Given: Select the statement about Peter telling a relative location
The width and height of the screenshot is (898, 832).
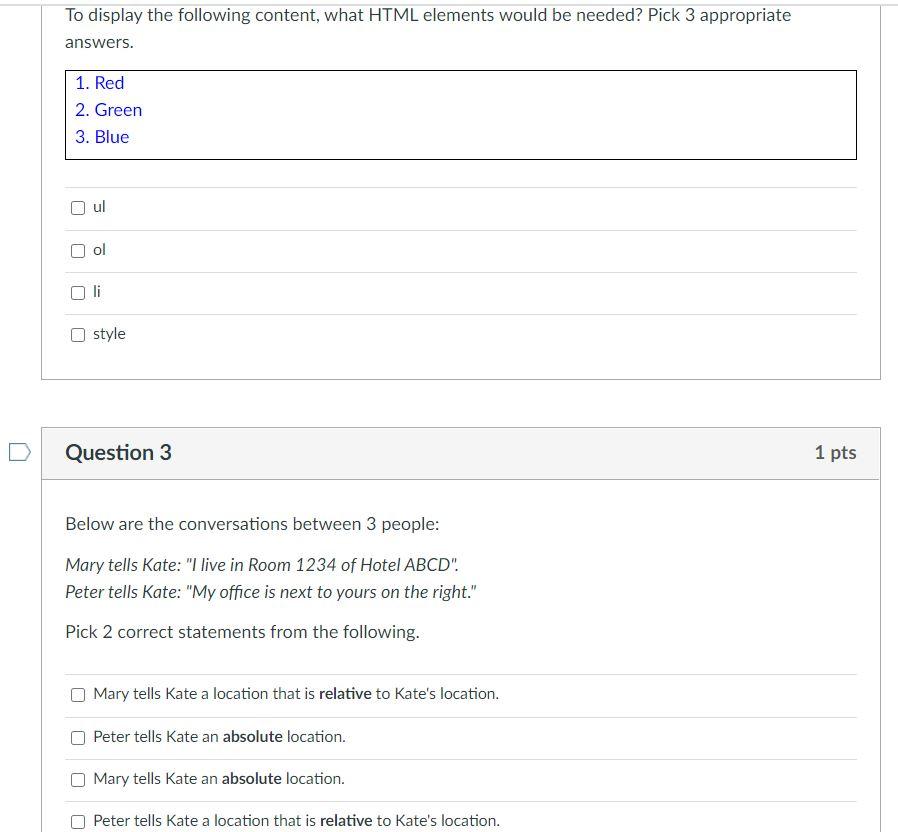Looking at the screenshot, I should [x=78, y=821].
